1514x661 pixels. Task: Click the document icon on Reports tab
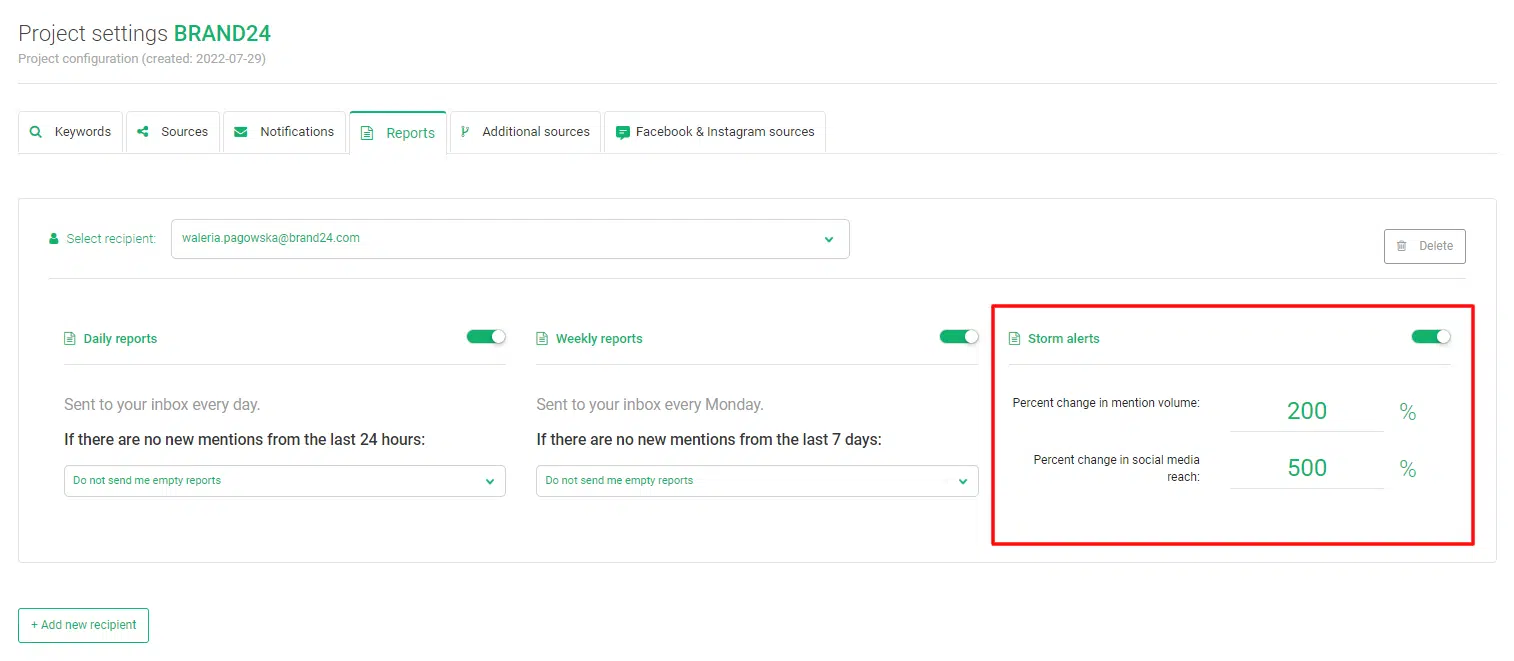coord(367,133)
